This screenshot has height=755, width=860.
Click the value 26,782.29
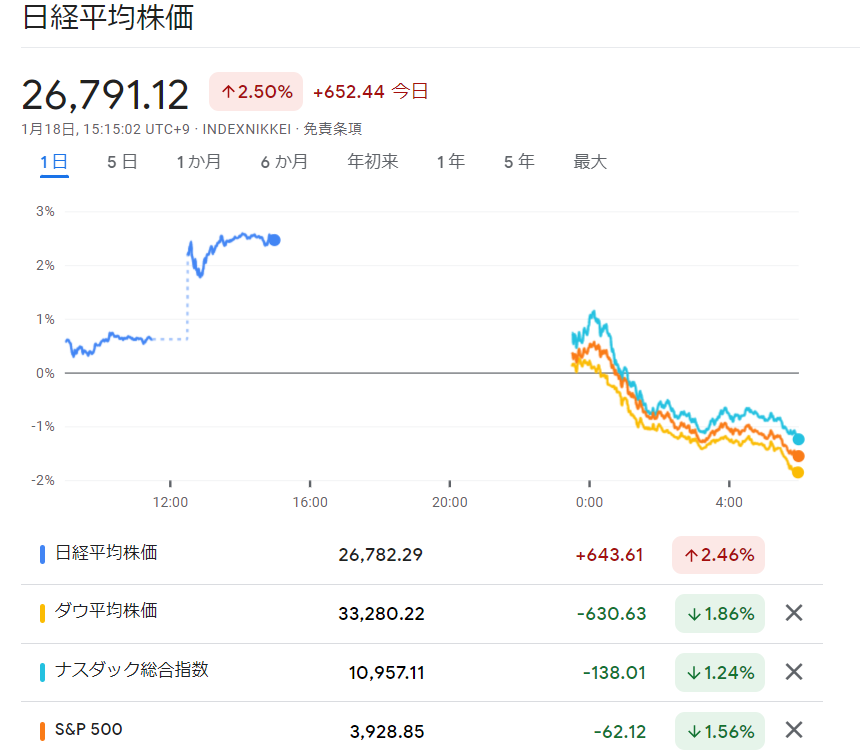381,555
